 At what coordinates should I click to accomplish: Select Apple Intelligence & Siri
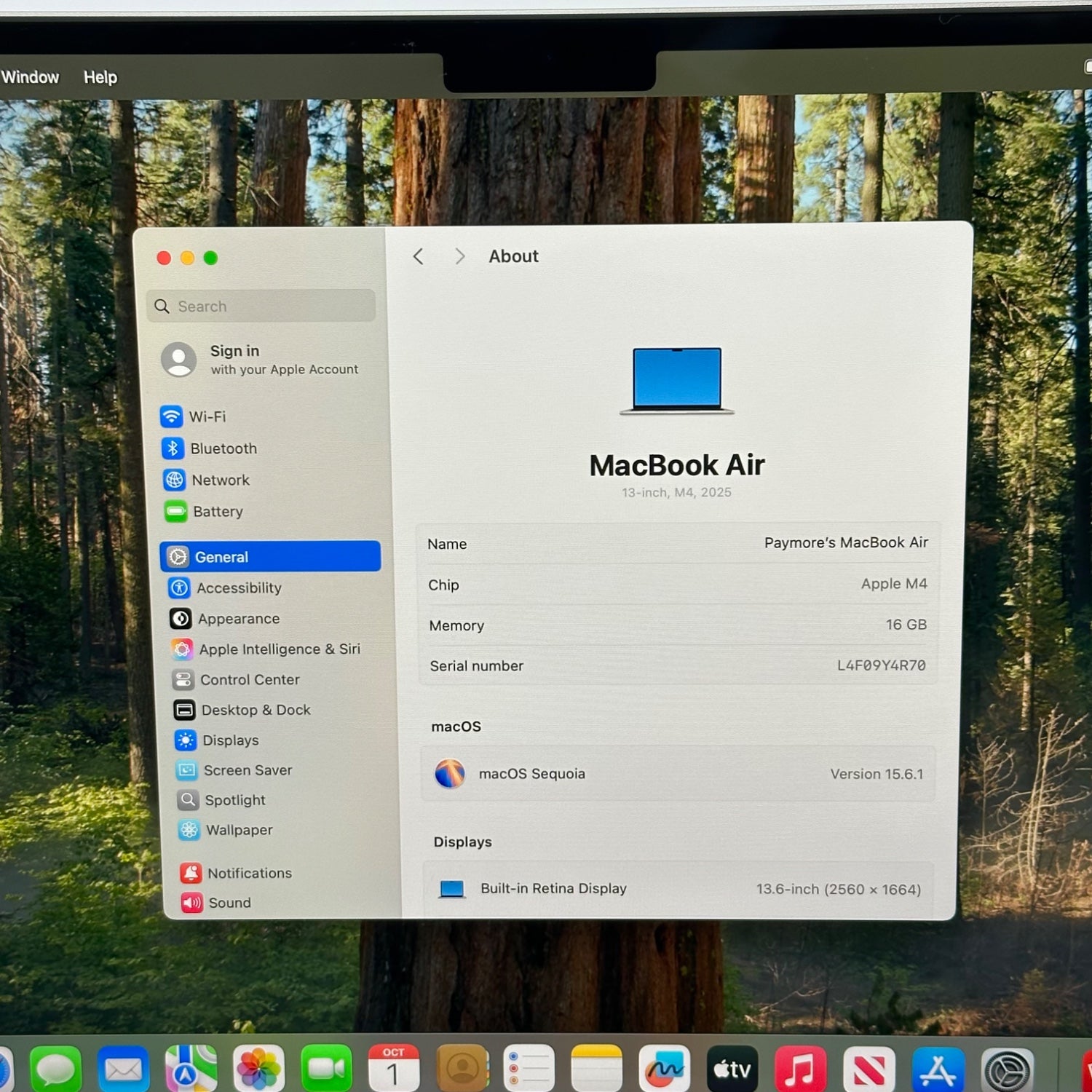[279, 649]
